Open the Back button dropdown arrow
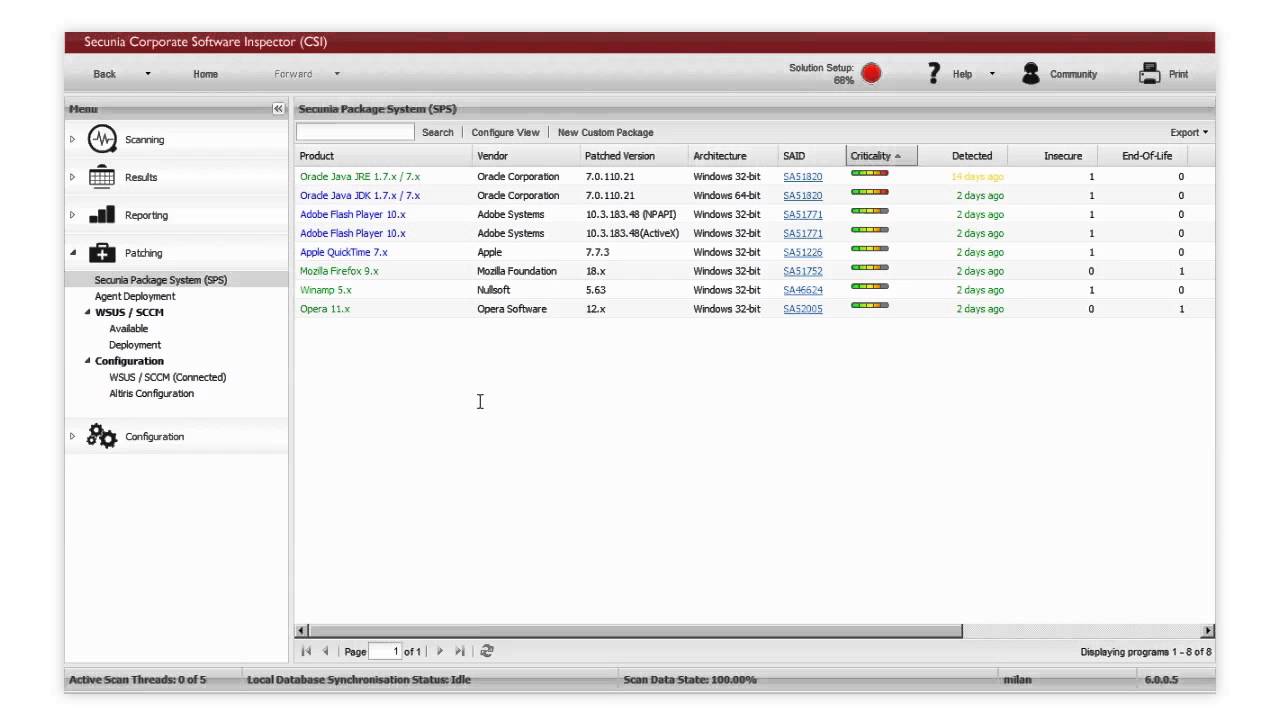 pos(148,74)
